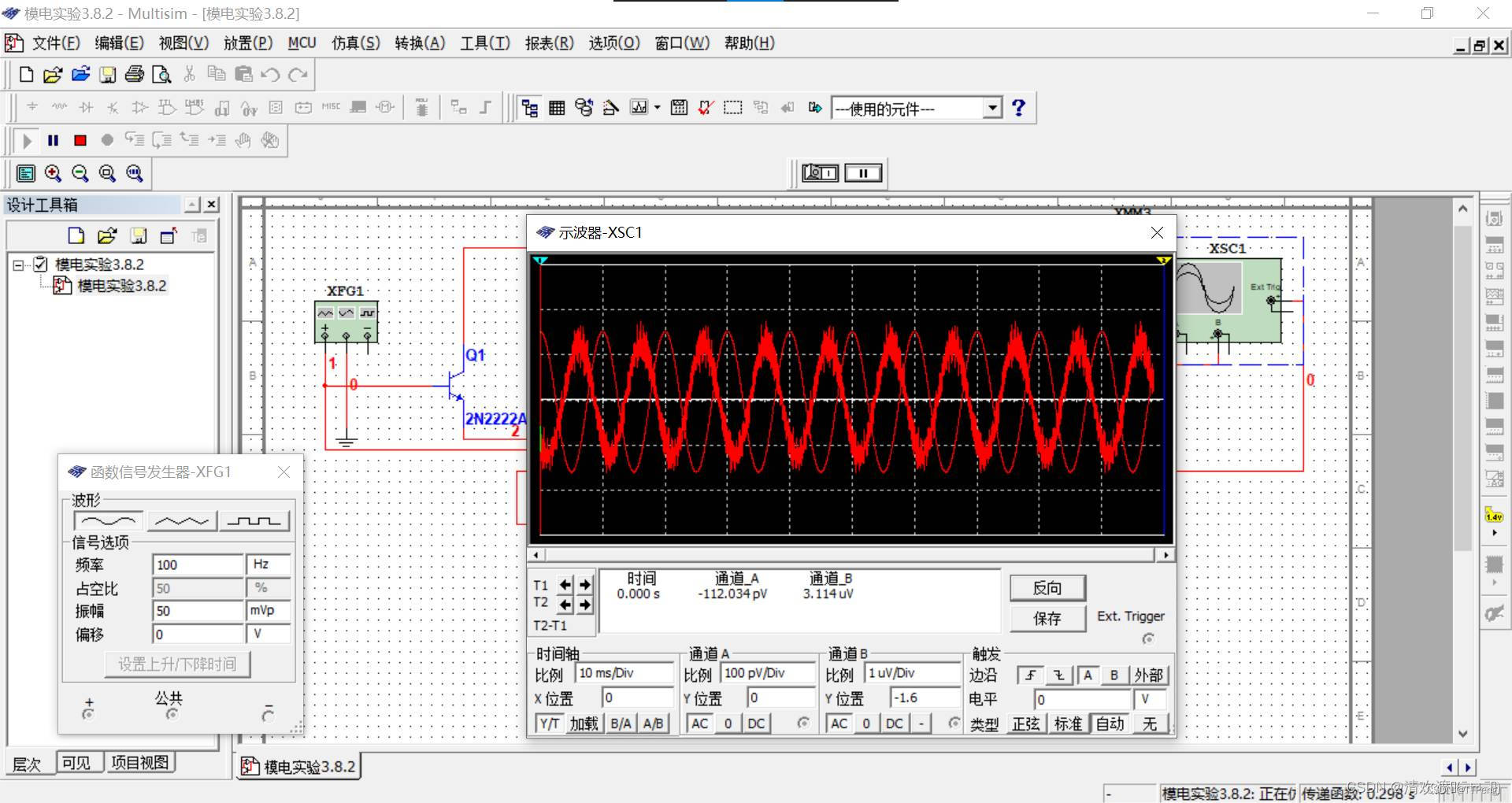Open the 使用的元件 component list dropdown

pos(994,108)
